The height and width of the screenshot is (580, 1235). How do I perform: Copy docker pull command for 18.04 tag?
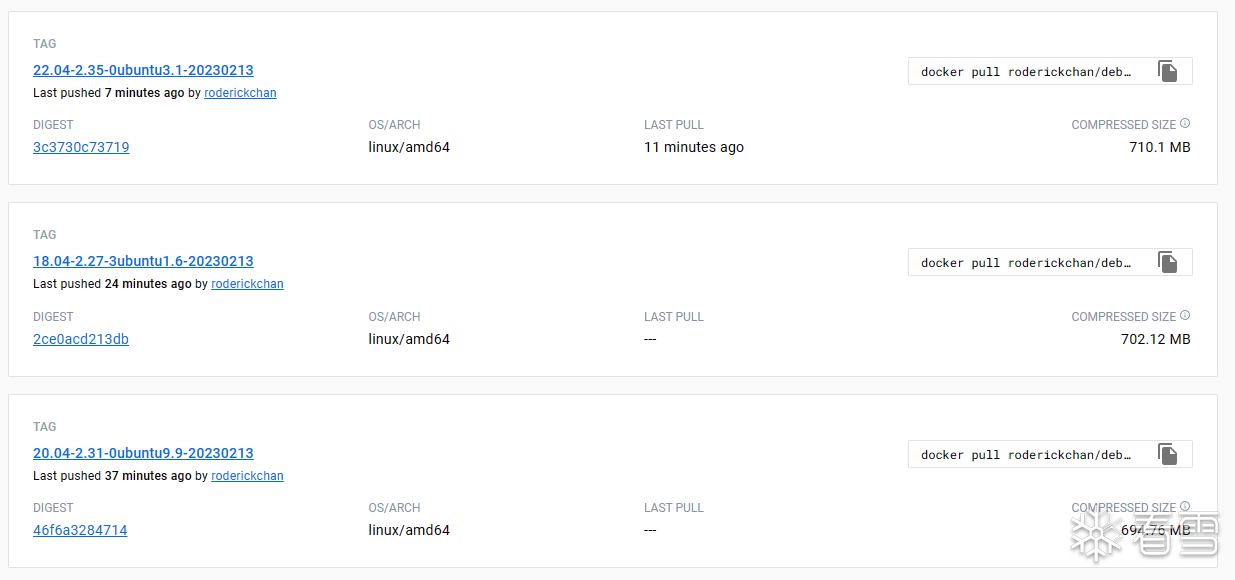[x=1167, y=262]
